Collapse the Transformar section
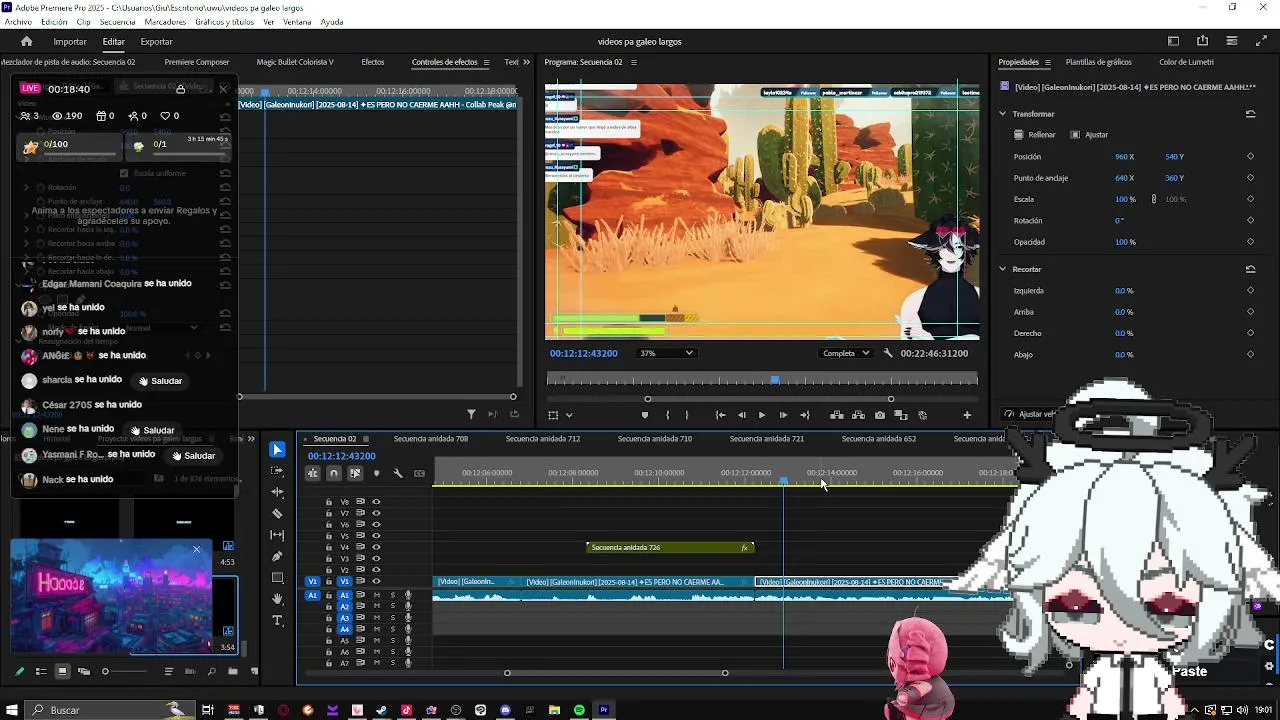The image size is (1280, 720). point(1003,114)
